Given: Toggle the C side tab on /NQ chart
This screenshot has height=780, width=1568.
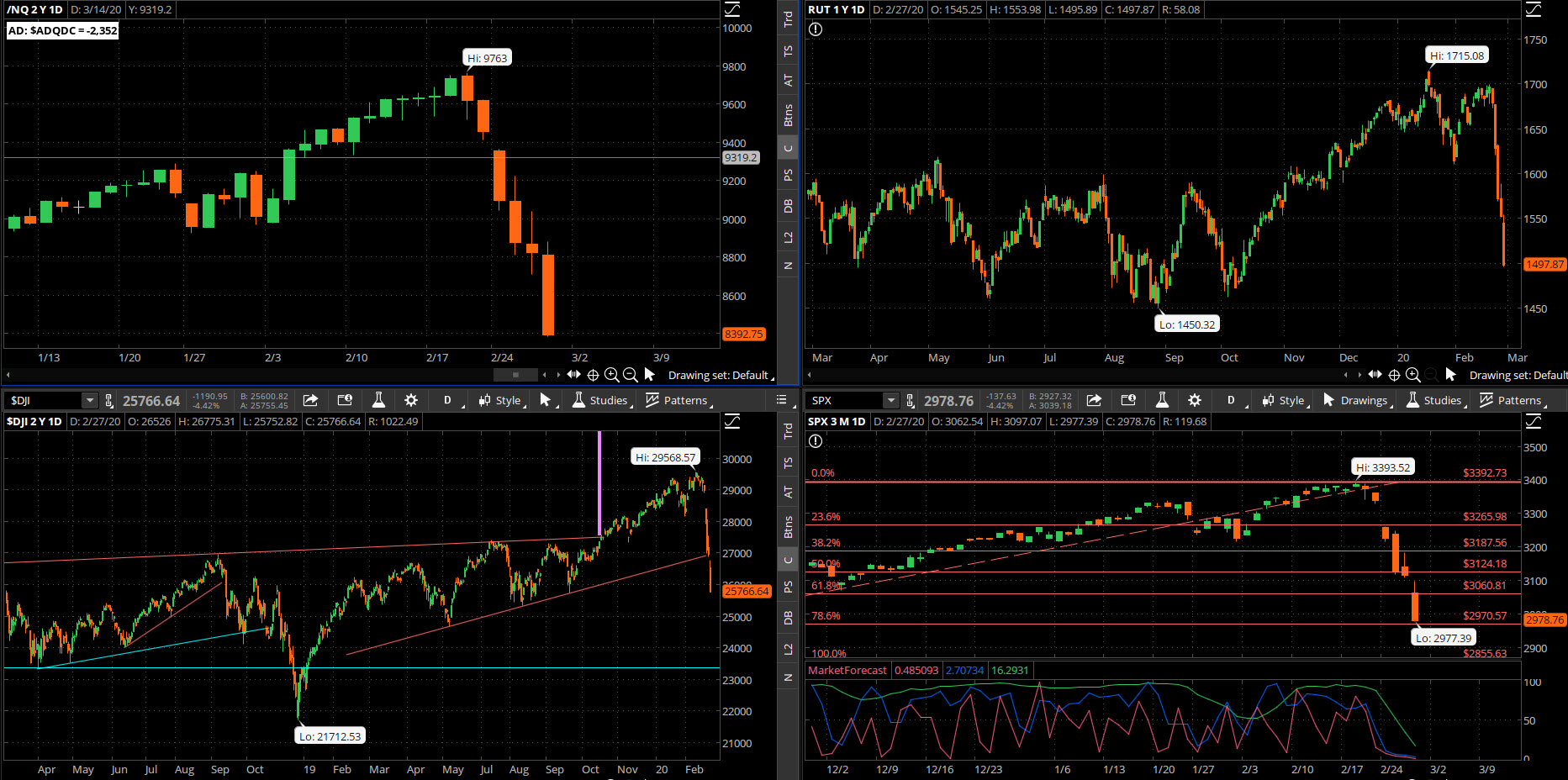Looking at the screenshot, I should click(789, 149).
